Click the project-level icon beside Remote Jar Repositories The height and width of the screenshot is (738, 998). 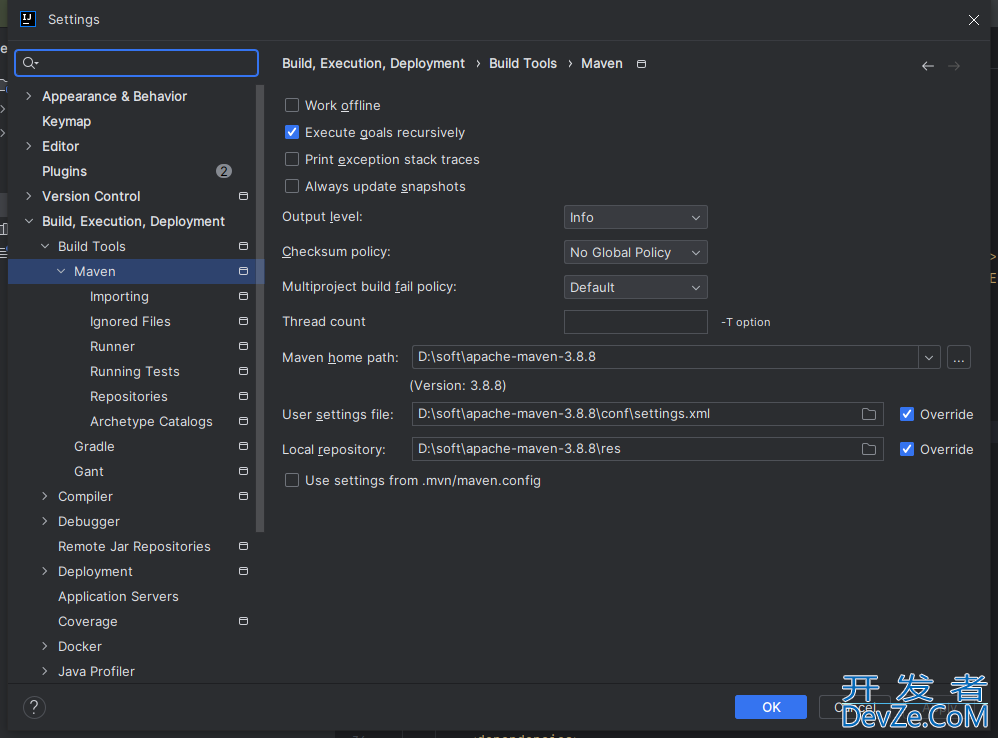(x=243, y=546)
